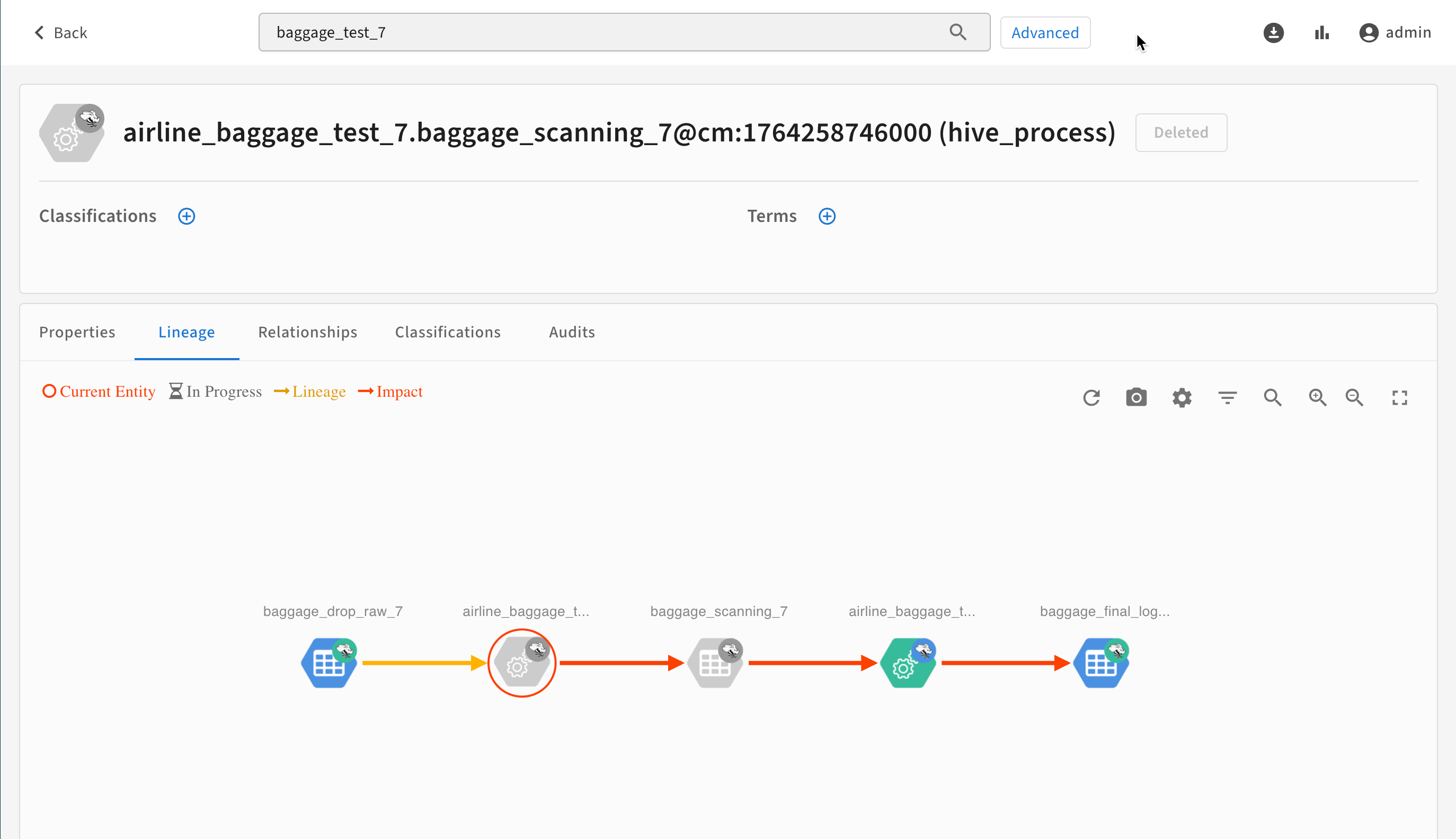Click the Advanced search button
The width and height of the screenshot is (1456, 839).
[1044, 33]
